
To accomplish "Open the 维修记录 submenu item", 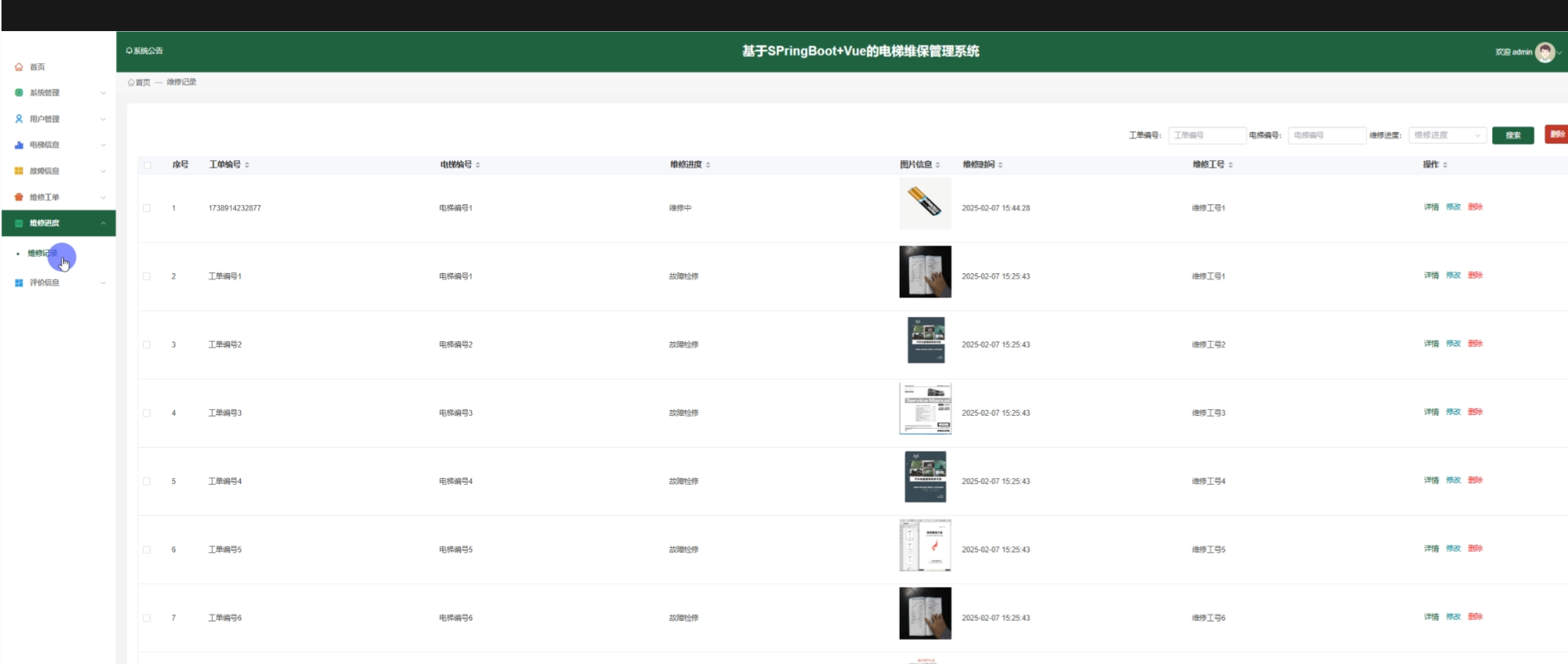I will tap(42, 253).
